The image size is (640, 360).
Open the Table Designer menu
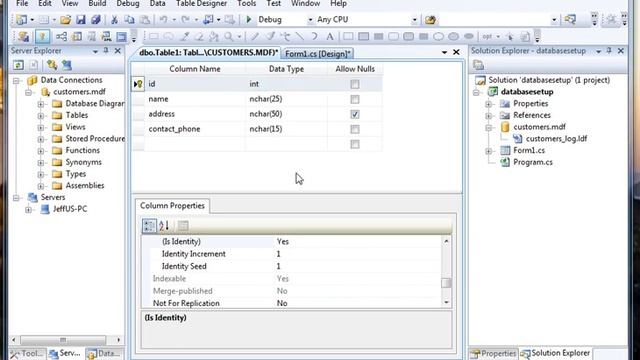tap(201, 4)
